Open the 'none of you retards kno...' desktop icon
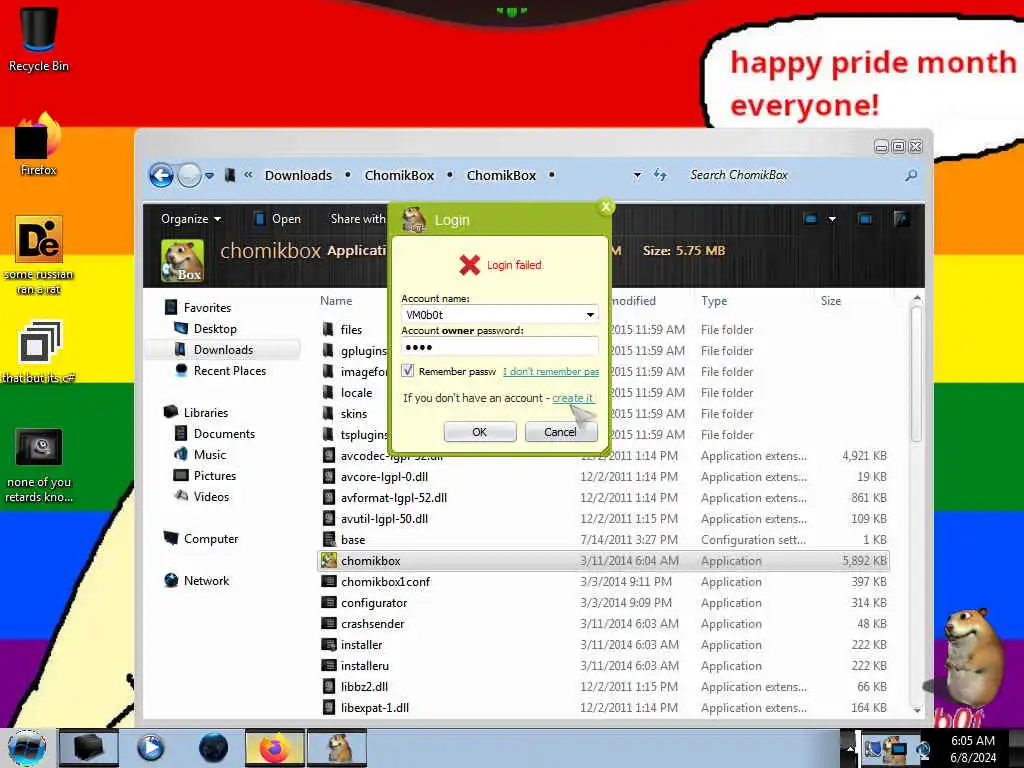The width and height of the screenshot is (1024, 768). (39, 465)
